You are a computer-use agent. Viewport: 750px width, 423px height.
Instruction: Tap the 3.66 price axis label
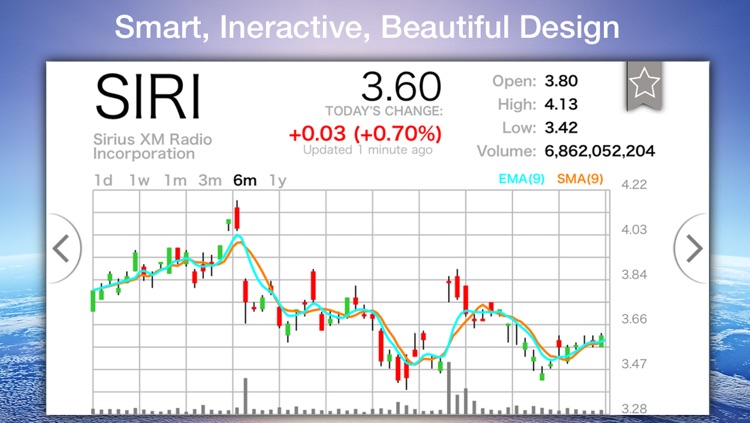[x=634, y=319]
